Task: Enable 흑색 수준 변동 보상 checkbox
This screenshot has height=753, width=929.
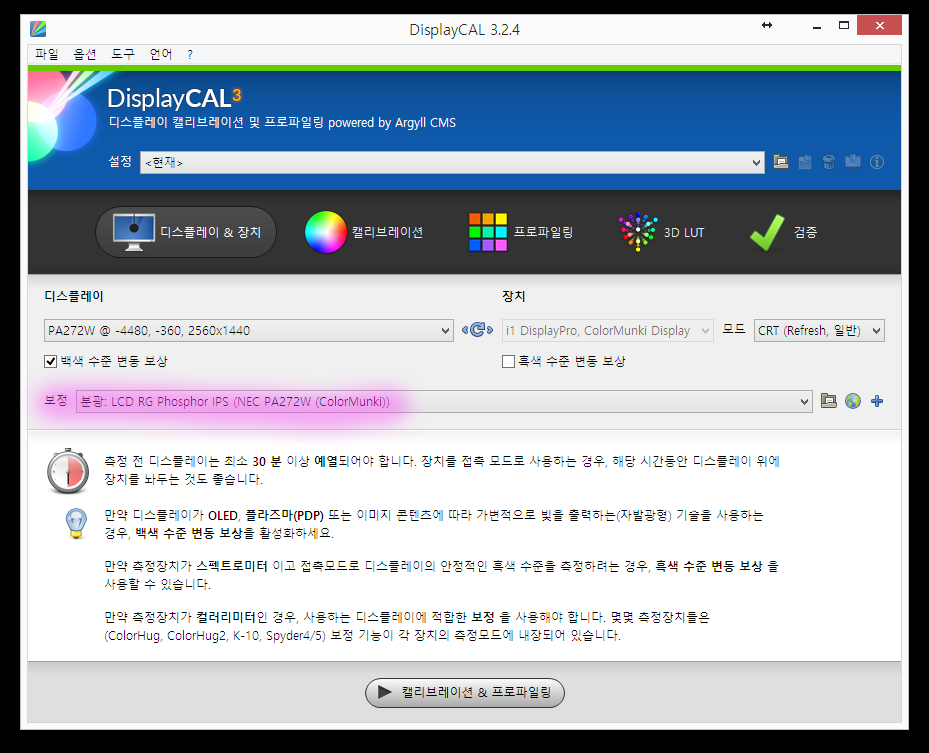Action: coord(508,361)
